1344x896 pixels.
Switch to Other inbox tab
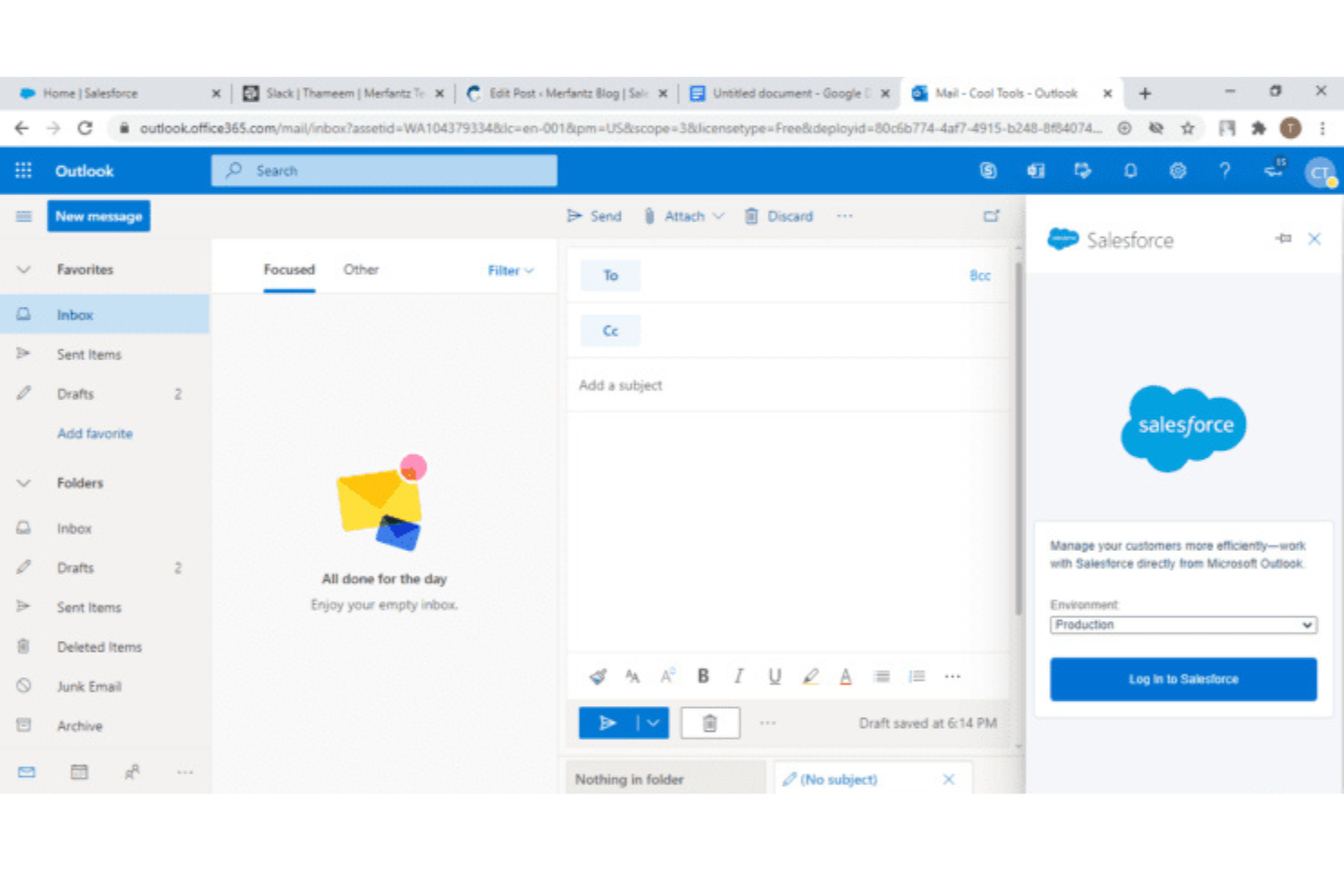tap(361, 270)
